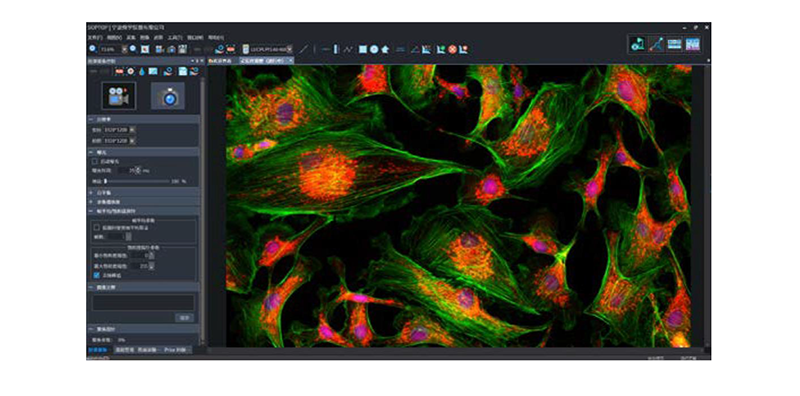The height and width of the screenshot is (396, 800).
Task: Click the blue water drop icon
Action: point(141,71)
